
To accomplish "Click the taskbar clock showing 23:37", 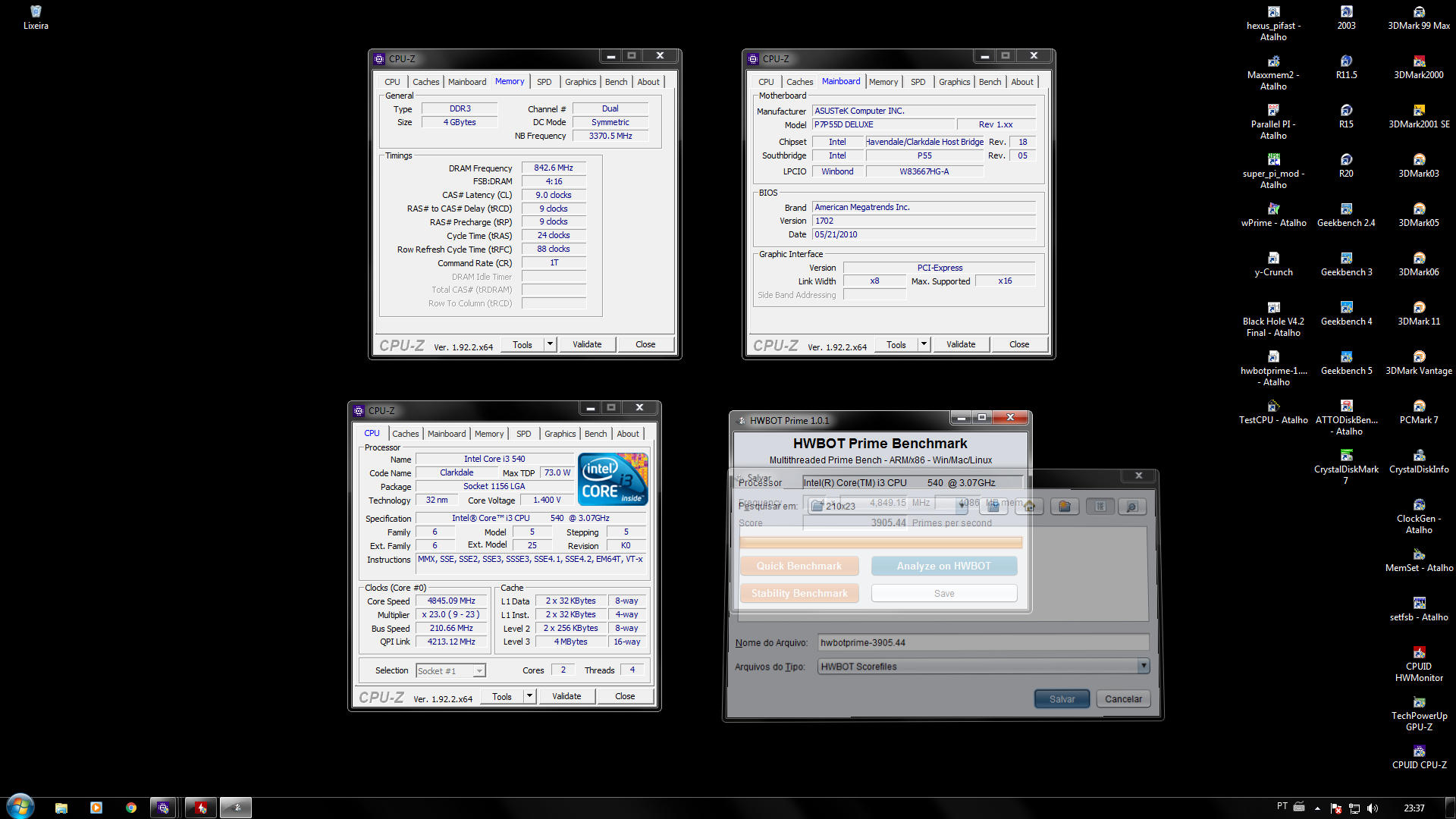I will click(1414, 808).
